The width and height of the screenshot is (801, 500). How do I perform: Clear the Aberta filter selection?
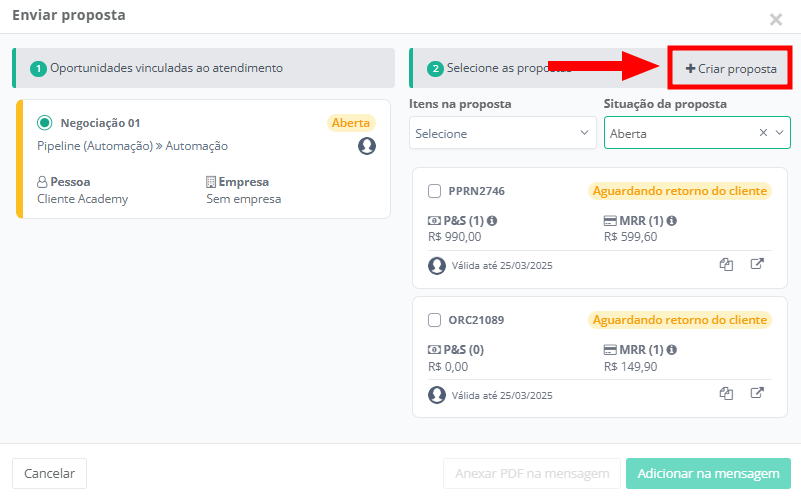pos(763,132)
